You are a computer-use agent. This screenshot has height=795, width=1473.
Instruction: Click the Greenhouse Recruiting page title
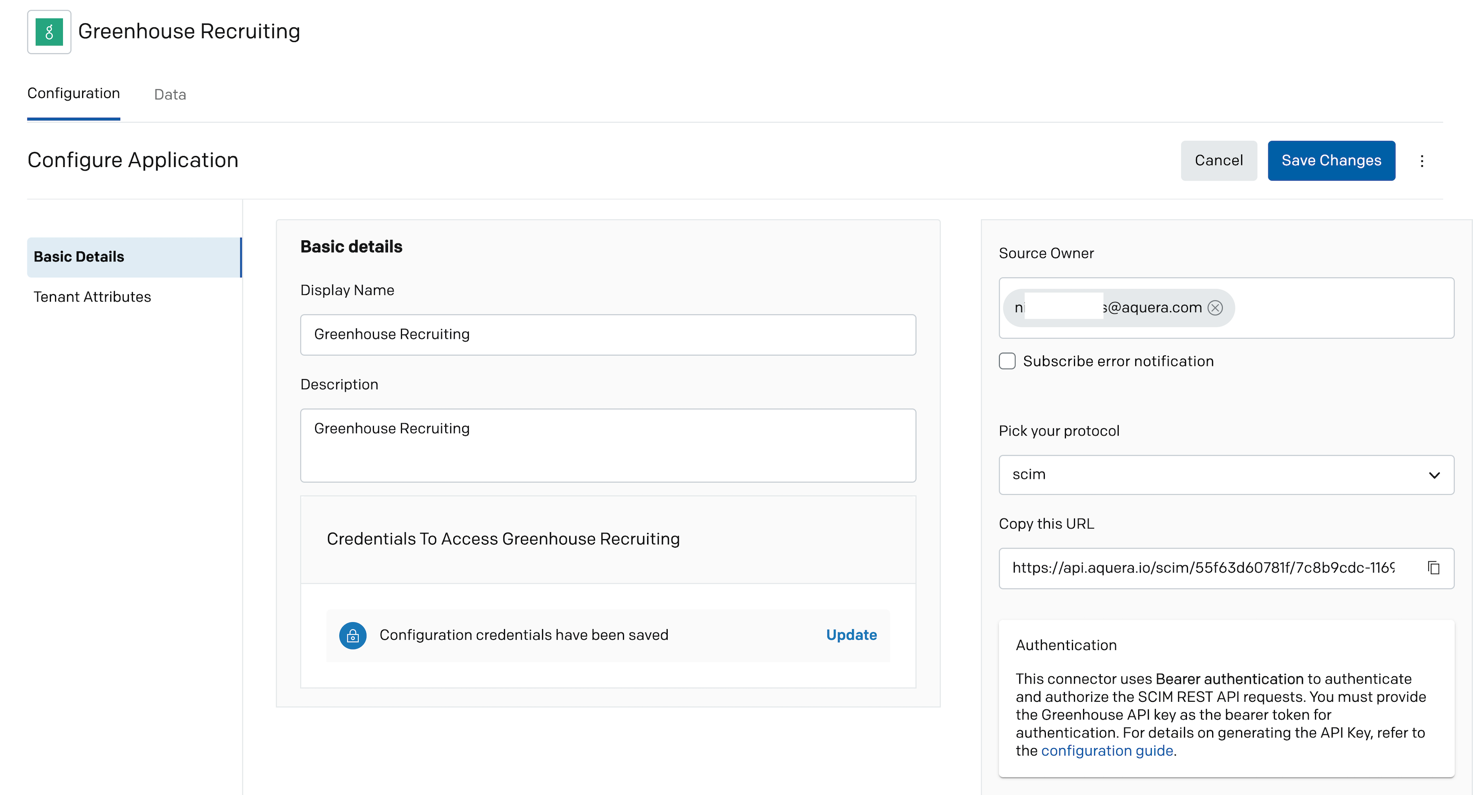(189, 31)
